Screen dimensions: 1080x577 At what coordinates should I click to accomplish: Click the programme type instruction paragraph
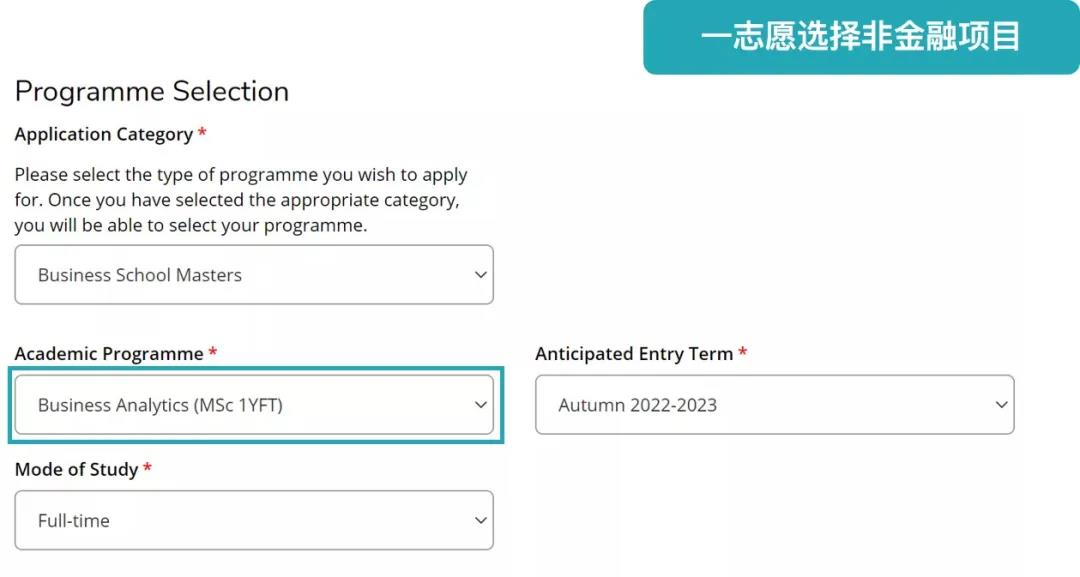[240, 200]
